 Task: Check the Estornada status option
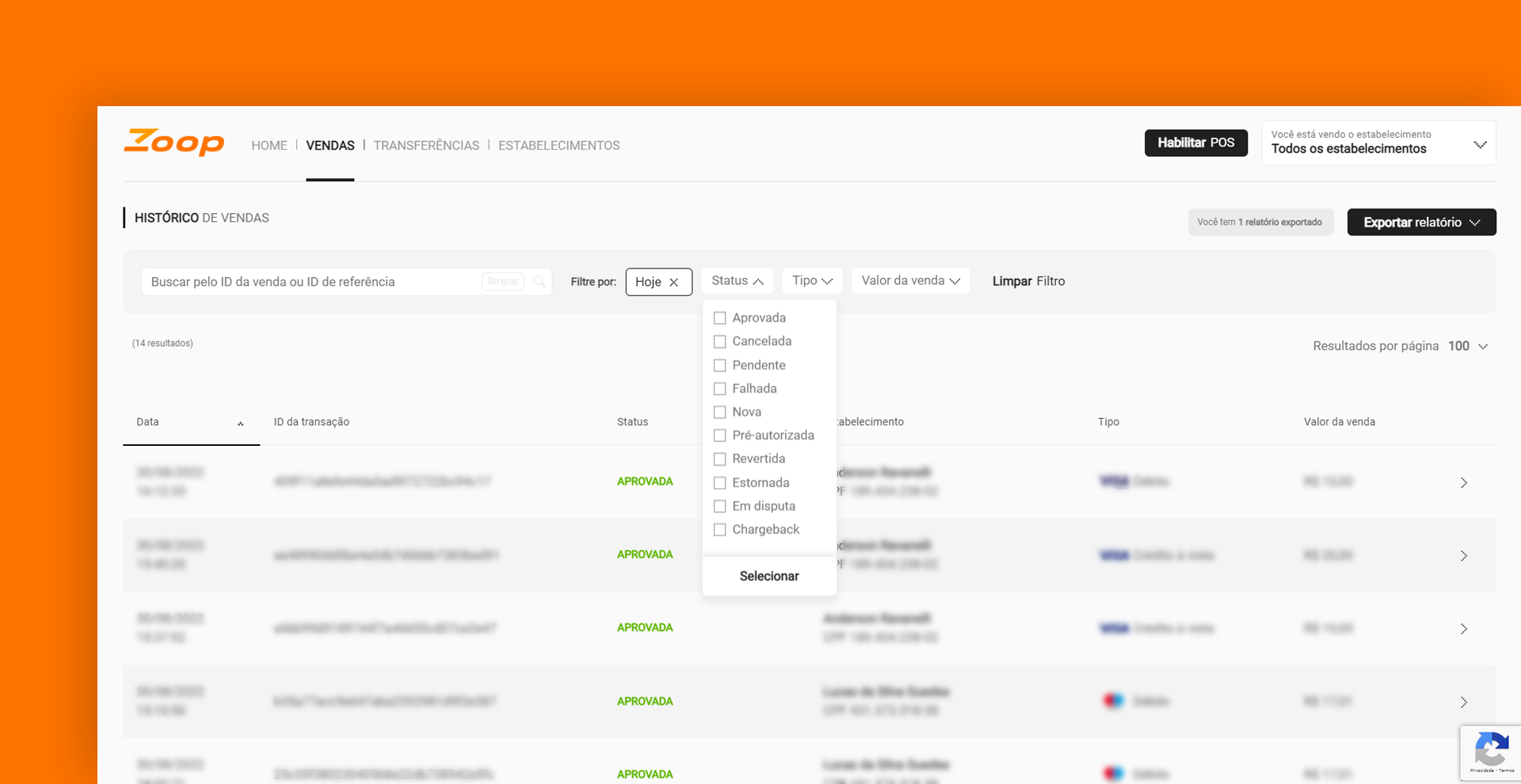719,482
